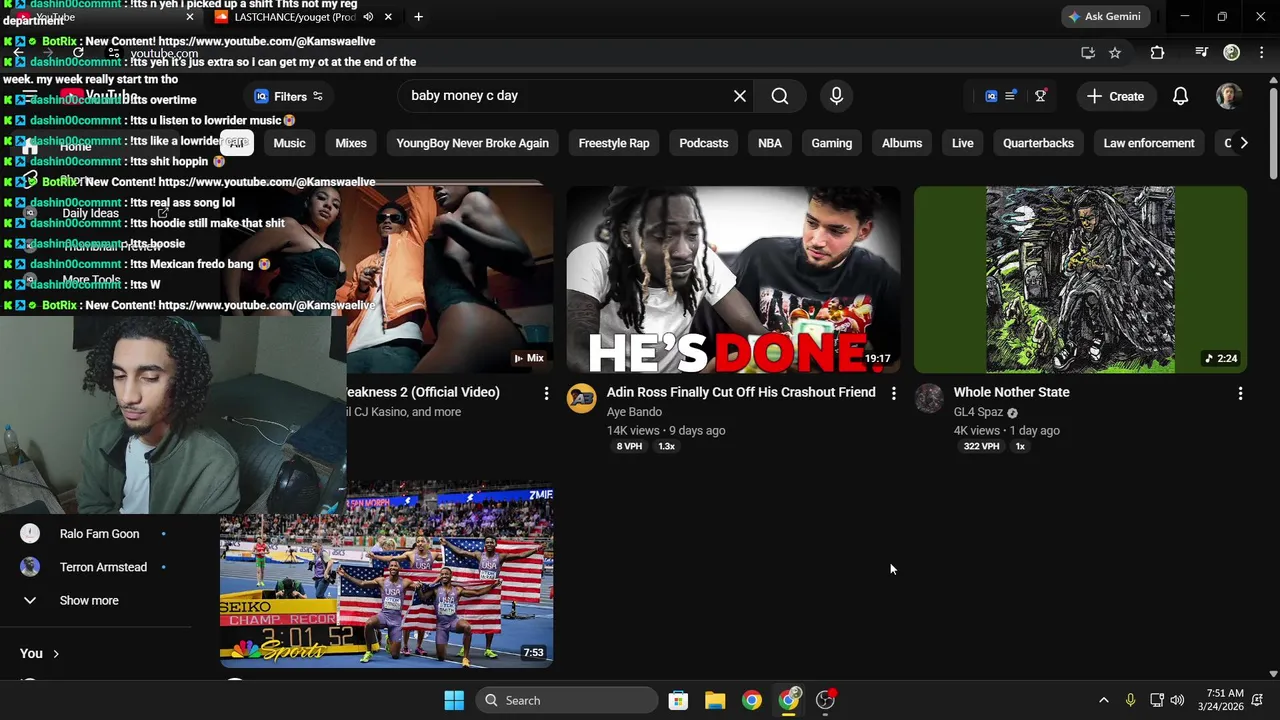Bookmark this page with the star icon
The image size is (1280, 720).
(1115, 53)
